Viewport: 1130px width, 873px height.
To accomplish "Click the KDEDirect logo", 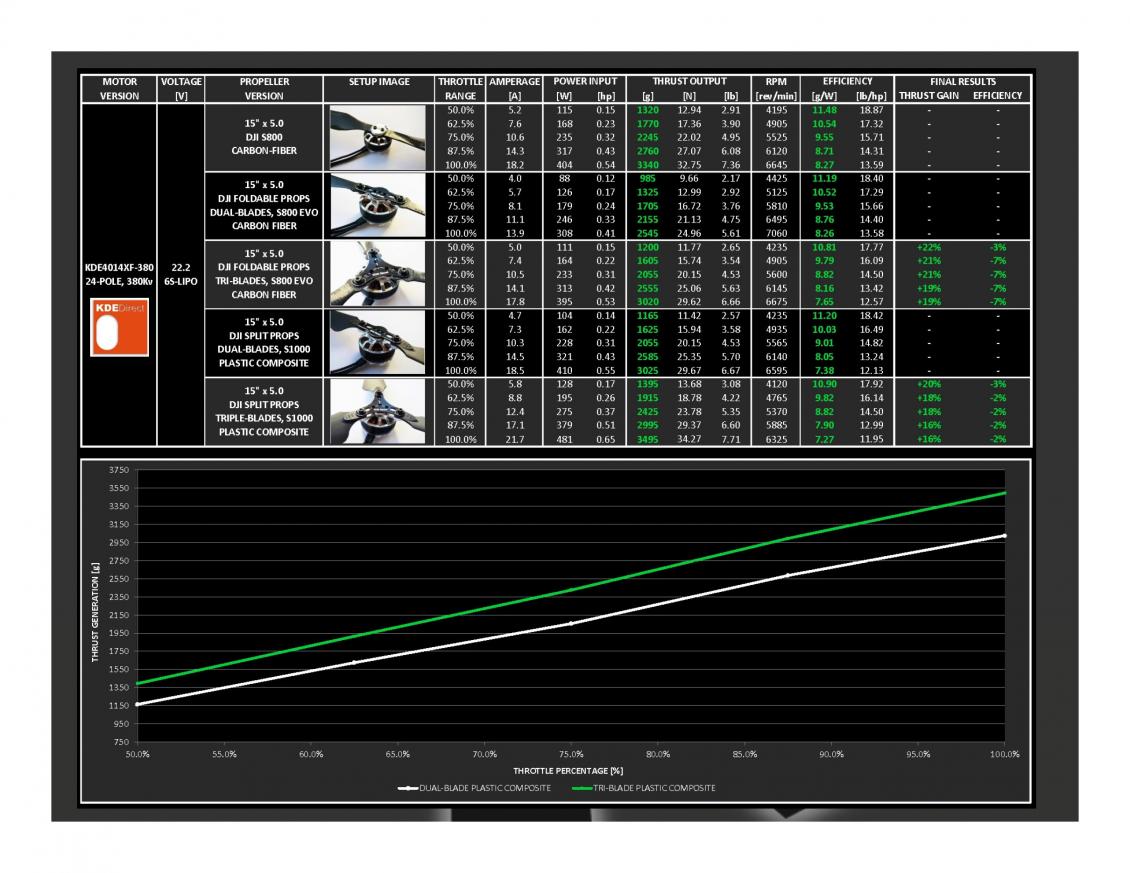I will (119, 329).
